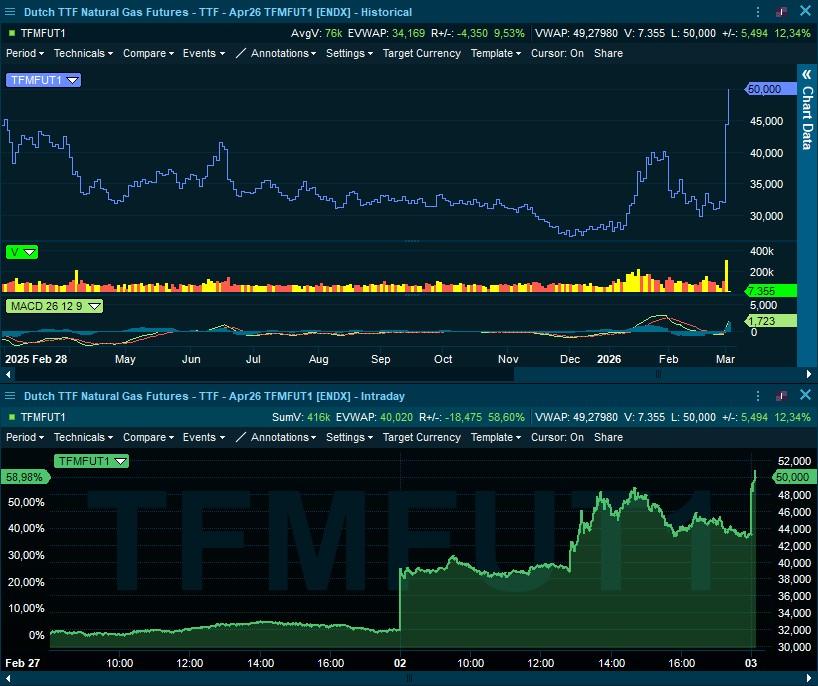Image resolution: width=818 pixels, height=686 pixels.
Task: Click the three-dot options icon in Historical panel
Action: (756, 12)
